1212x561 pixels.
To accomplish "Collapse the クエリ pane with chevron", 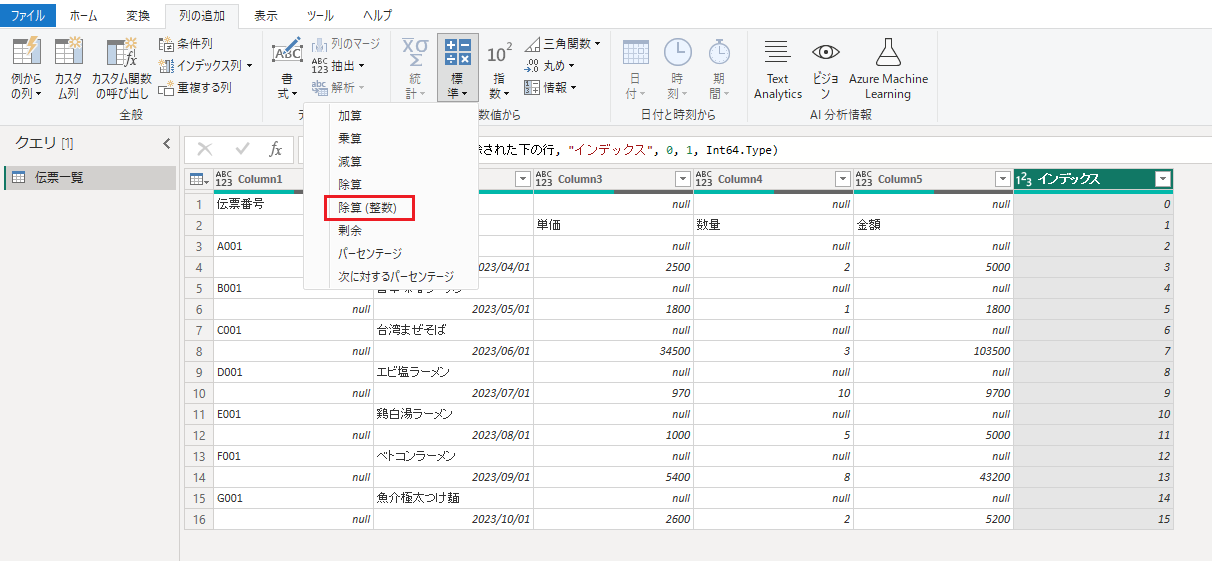I will 167,144.
